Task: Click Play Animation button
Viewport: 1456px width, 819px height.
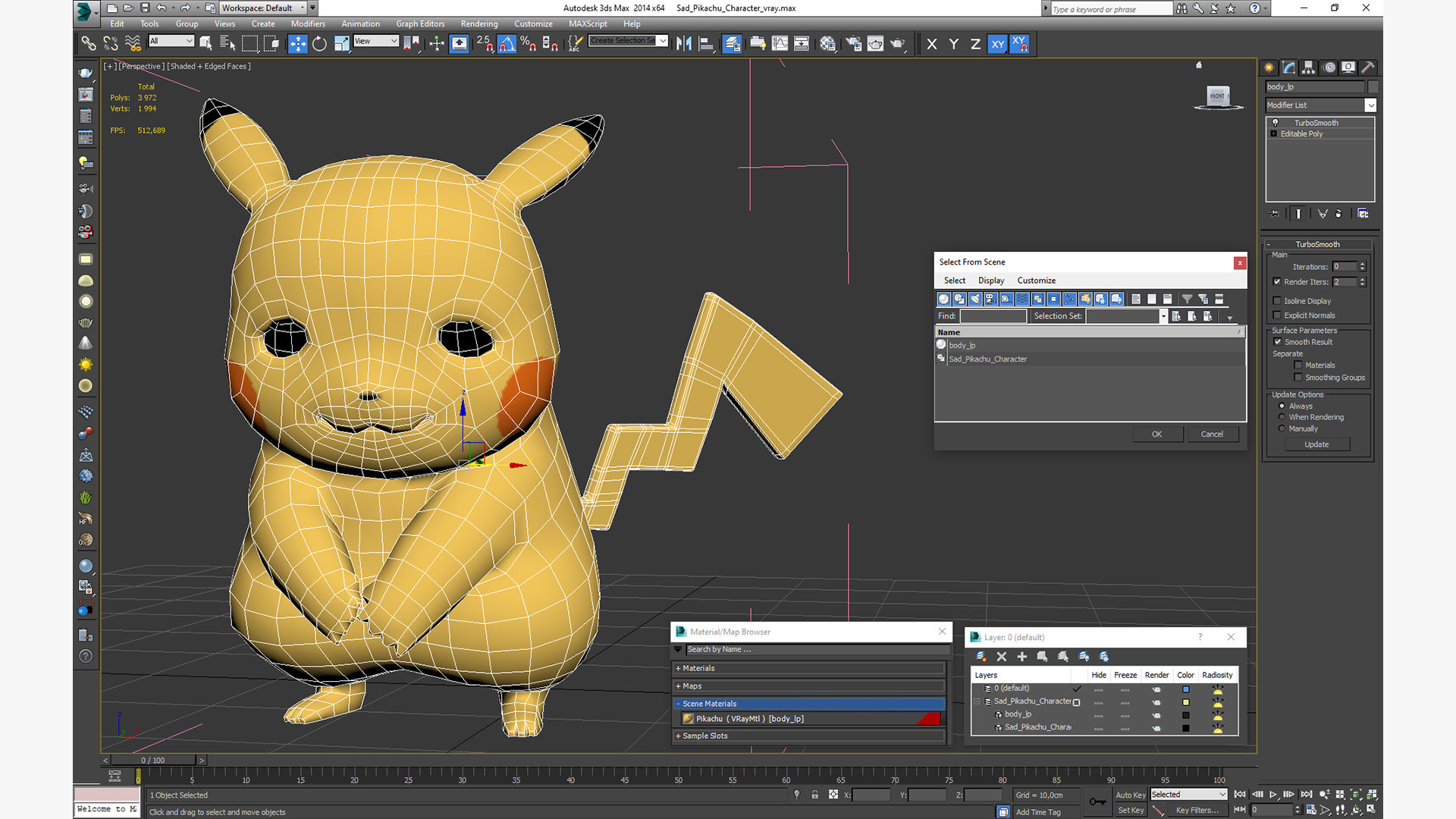Action: coord(1273,794)
